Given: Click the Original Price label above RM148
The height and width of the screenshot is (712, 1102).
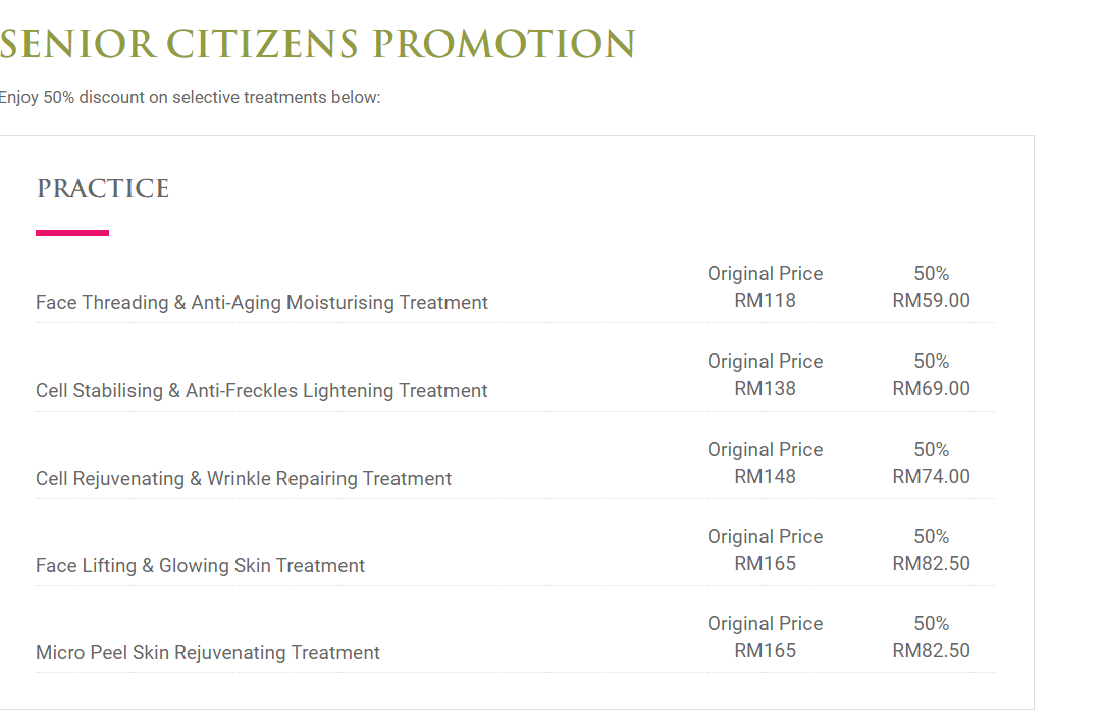Looking at the screenshot, I should (x=765, y=449).
